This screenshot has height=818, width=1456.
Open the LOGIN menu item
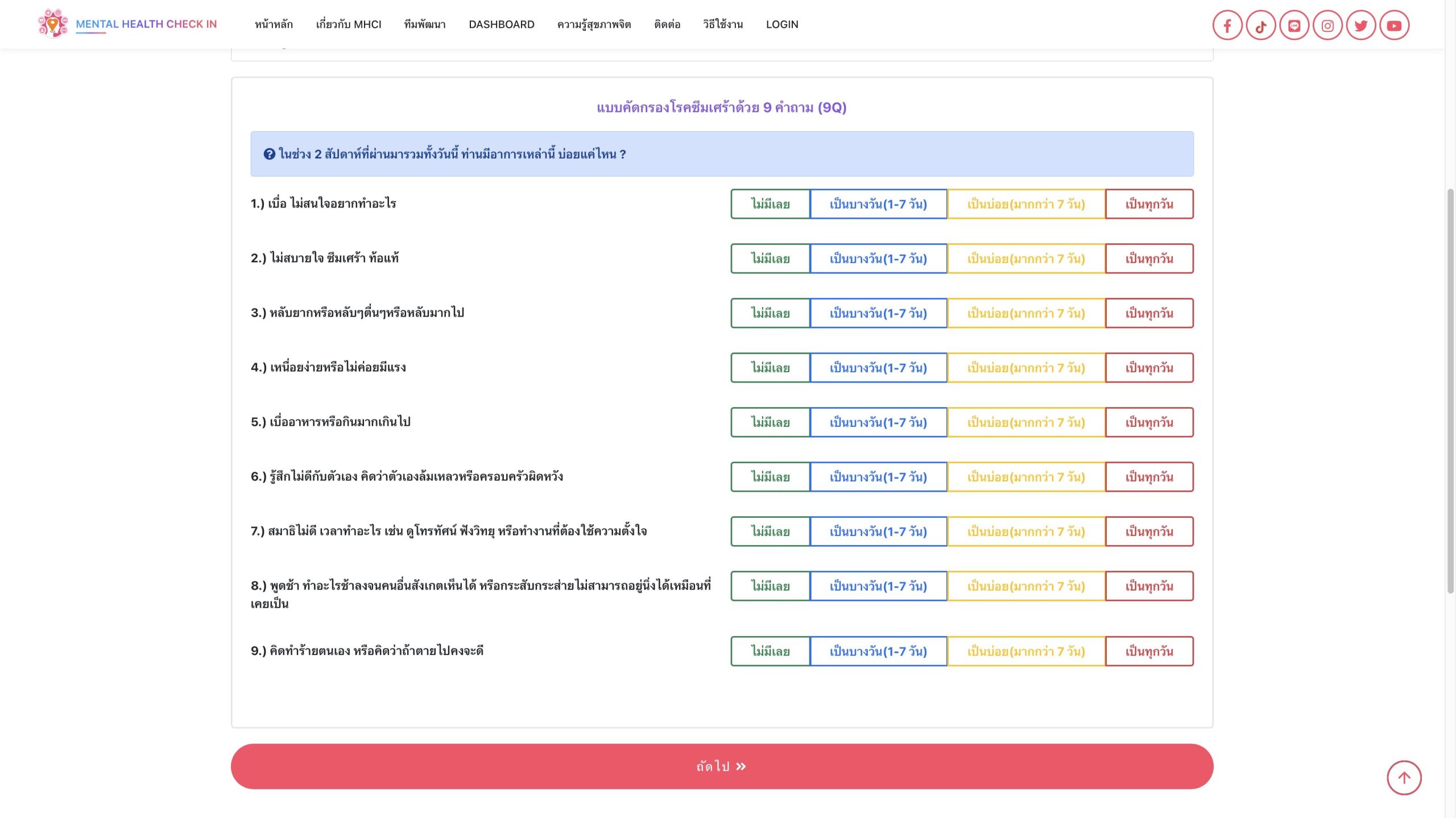[781, 24]
